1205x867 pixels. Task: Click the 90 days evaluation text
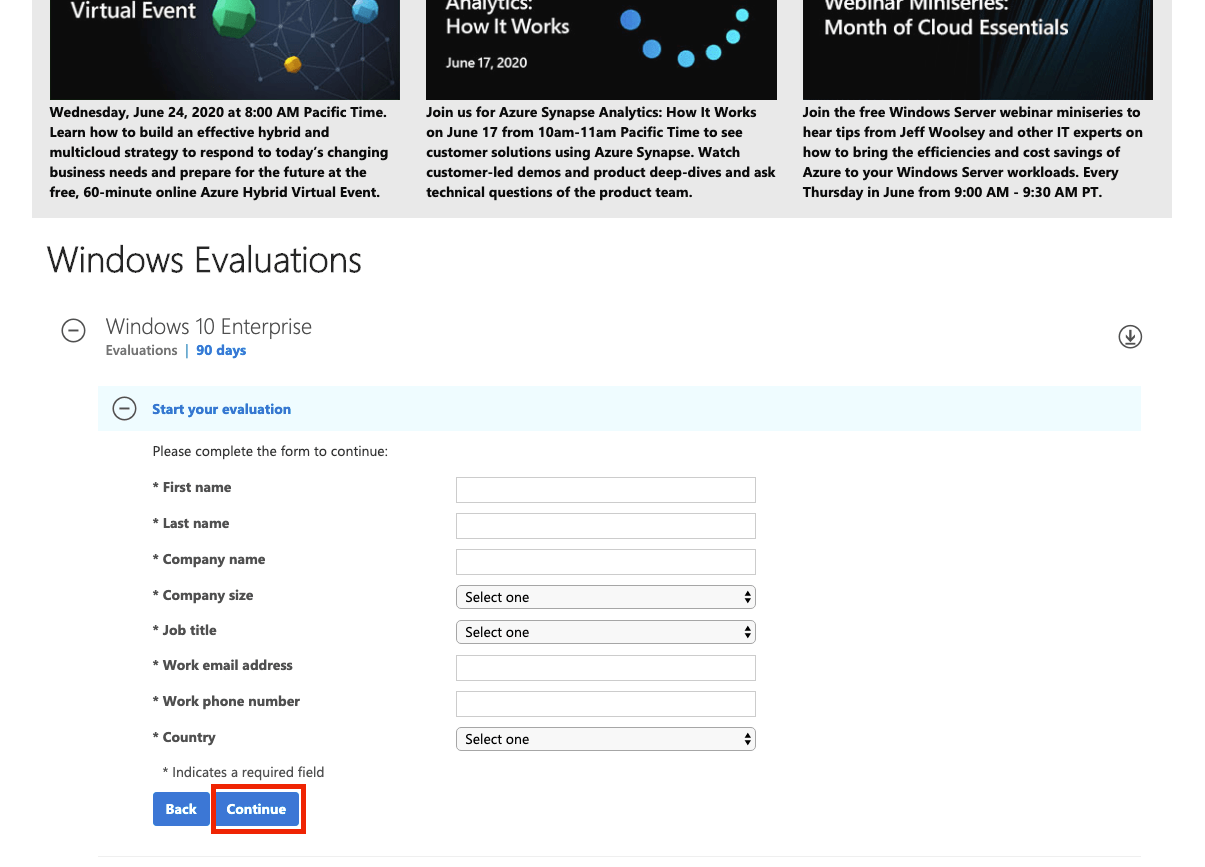[221, 351]
